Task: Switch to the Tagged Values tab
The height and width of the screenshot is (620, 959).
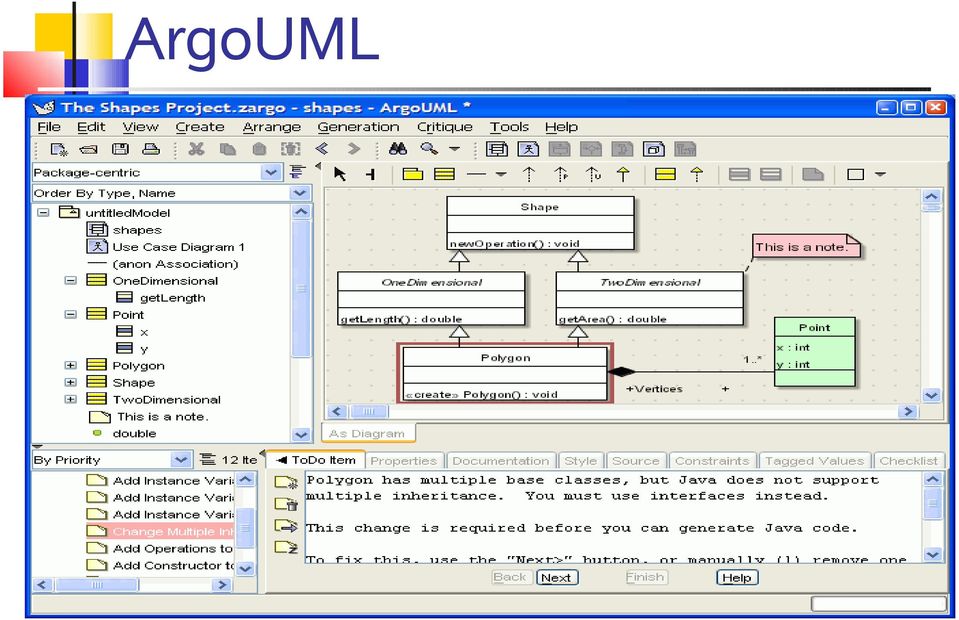Action: tap(814, 461)
